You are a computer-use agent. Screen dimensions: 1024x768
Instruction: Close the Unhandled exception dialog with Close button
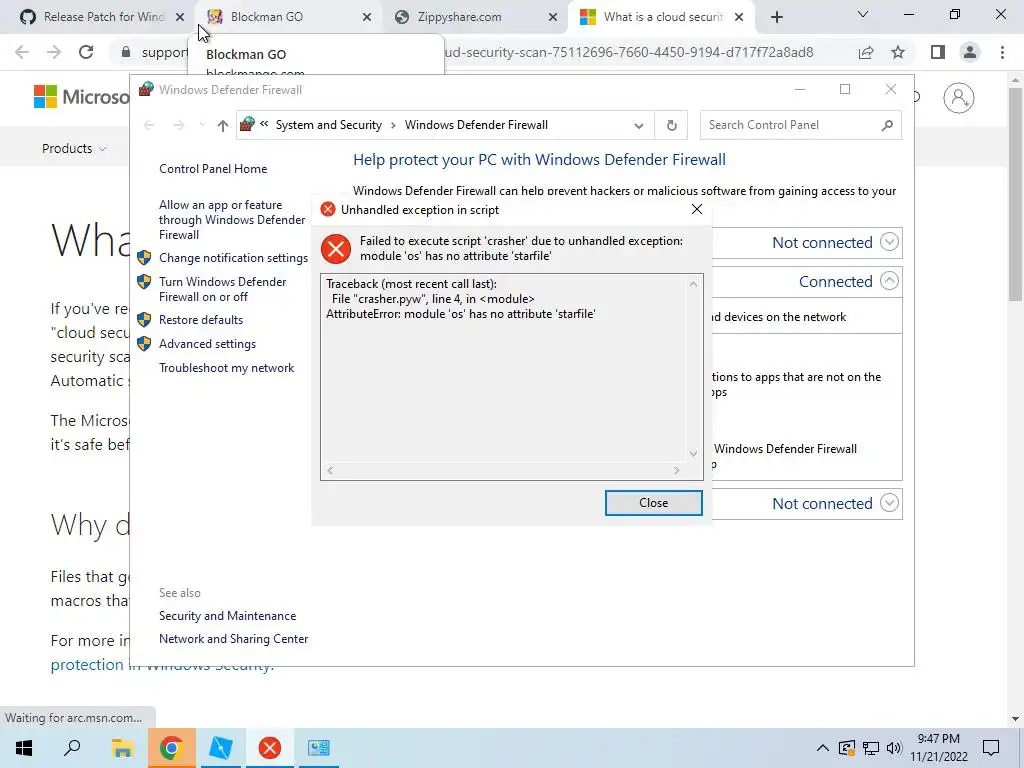tap(653, 503)
